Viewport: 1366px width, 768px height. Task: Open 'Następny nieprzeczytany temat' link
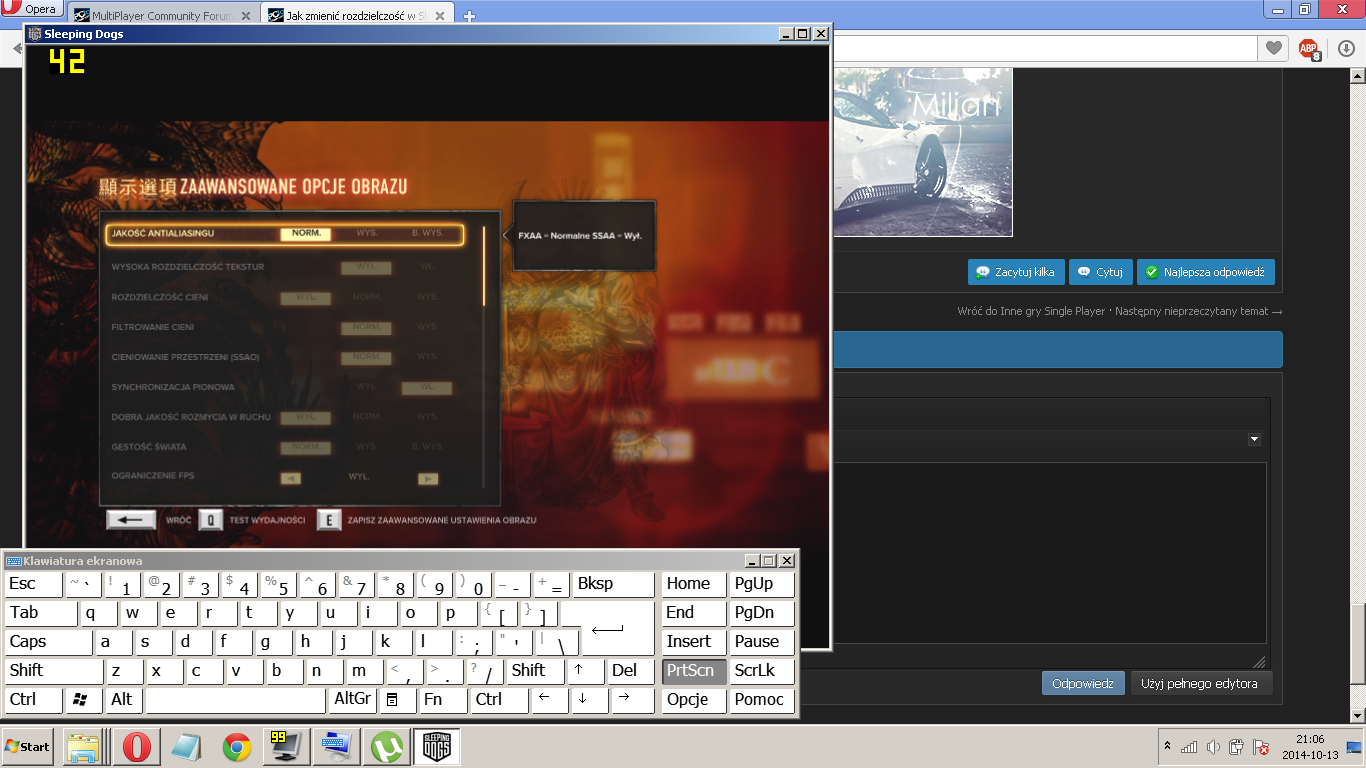pyautogui.click(x=1199, y=311)
